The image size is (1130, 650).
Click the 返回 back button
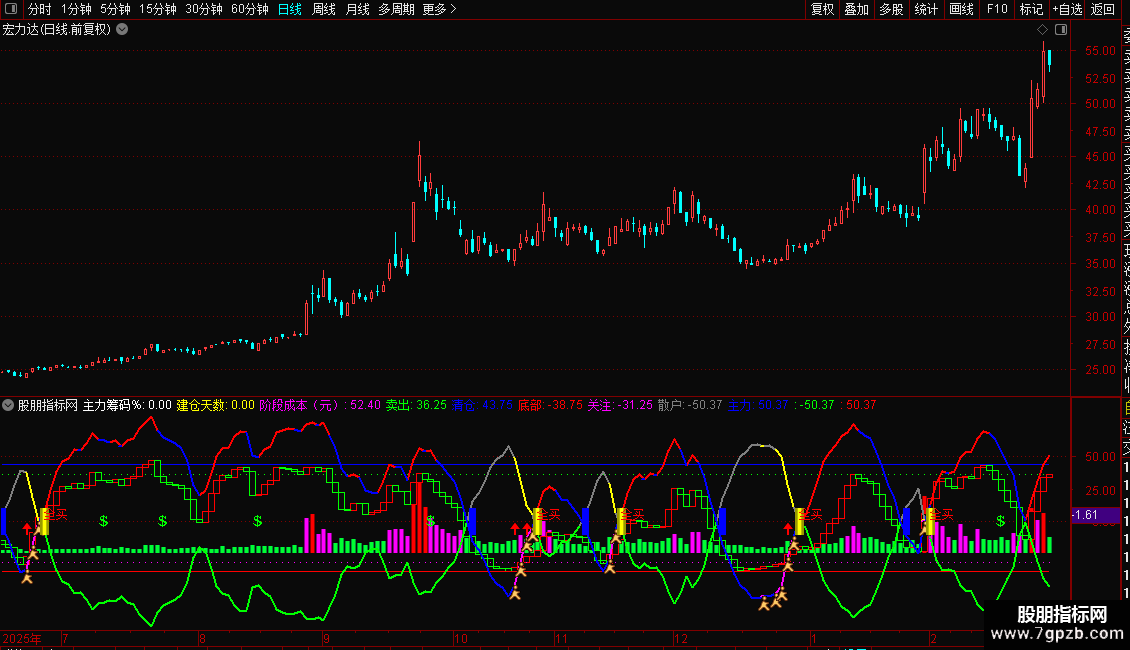point(1103,9)
